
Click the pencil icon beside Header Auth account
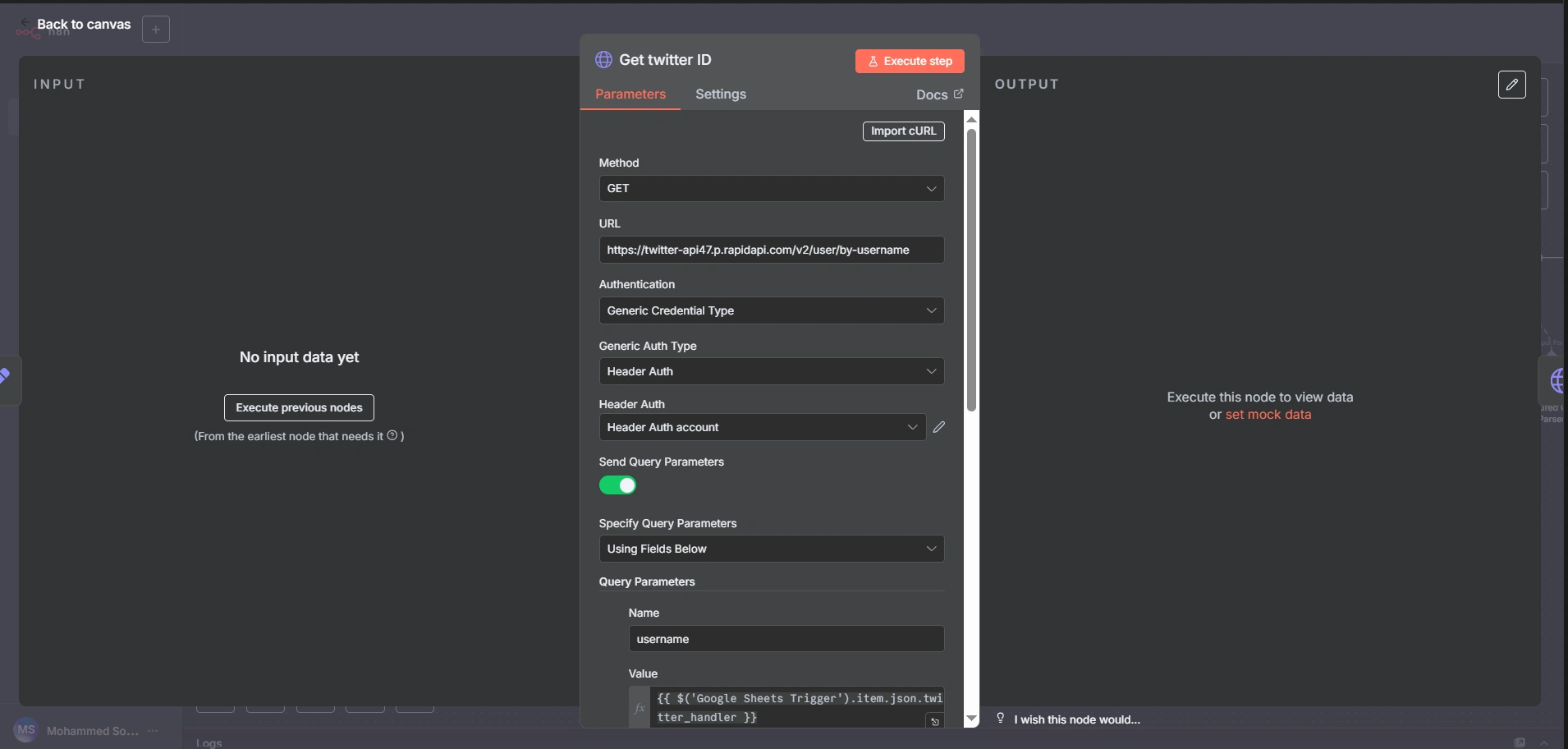click(939, 427)
